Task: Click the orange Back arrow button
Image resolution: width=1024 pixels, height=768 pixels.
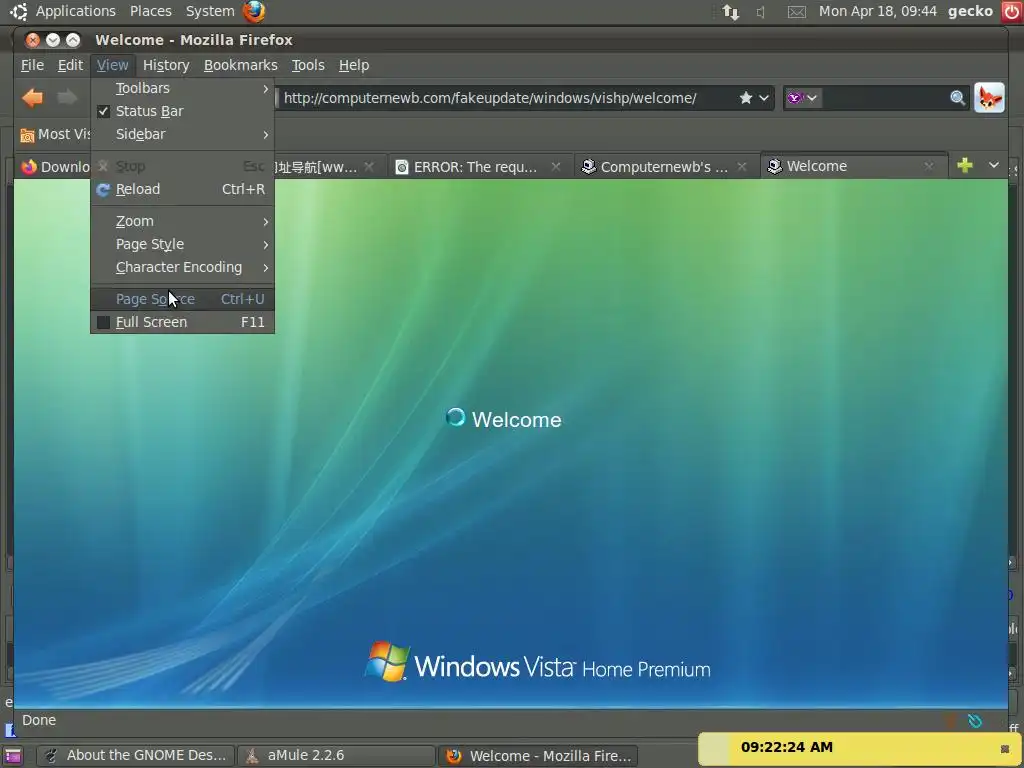Action: [x=32, y=98]
